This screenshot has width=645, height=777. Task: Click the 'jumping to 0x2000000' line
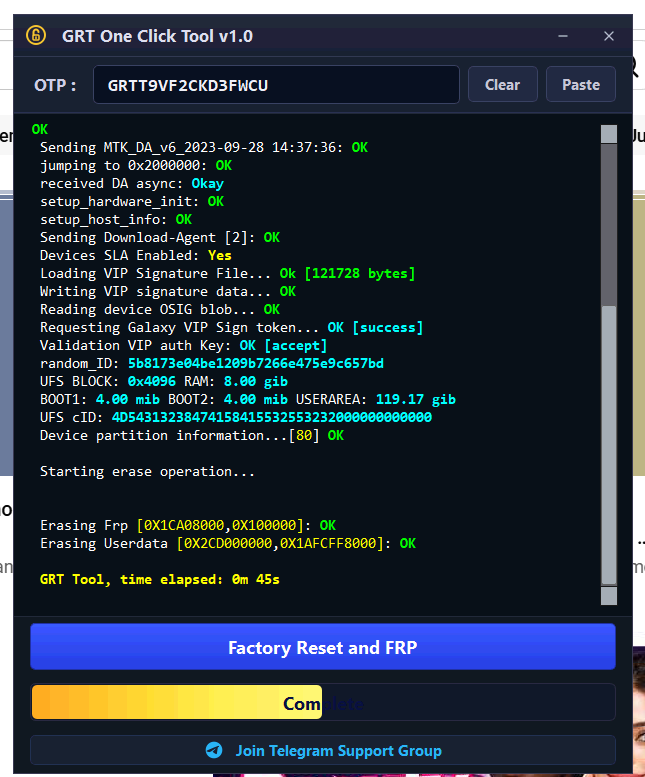pyautogui.click(x=136, y=165)
